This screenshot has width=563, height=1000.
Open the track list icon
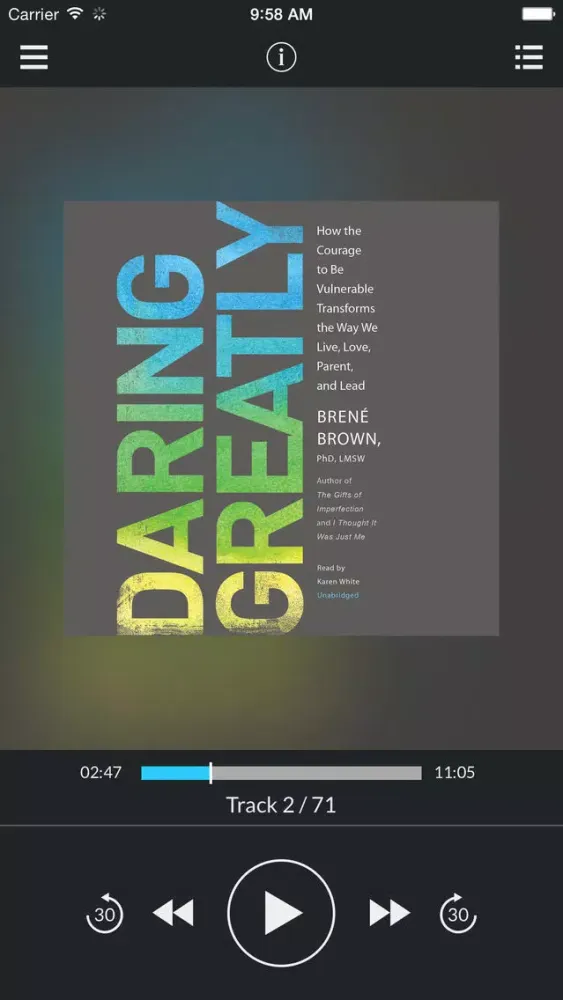pyautogui.click(x=529, y=57)
